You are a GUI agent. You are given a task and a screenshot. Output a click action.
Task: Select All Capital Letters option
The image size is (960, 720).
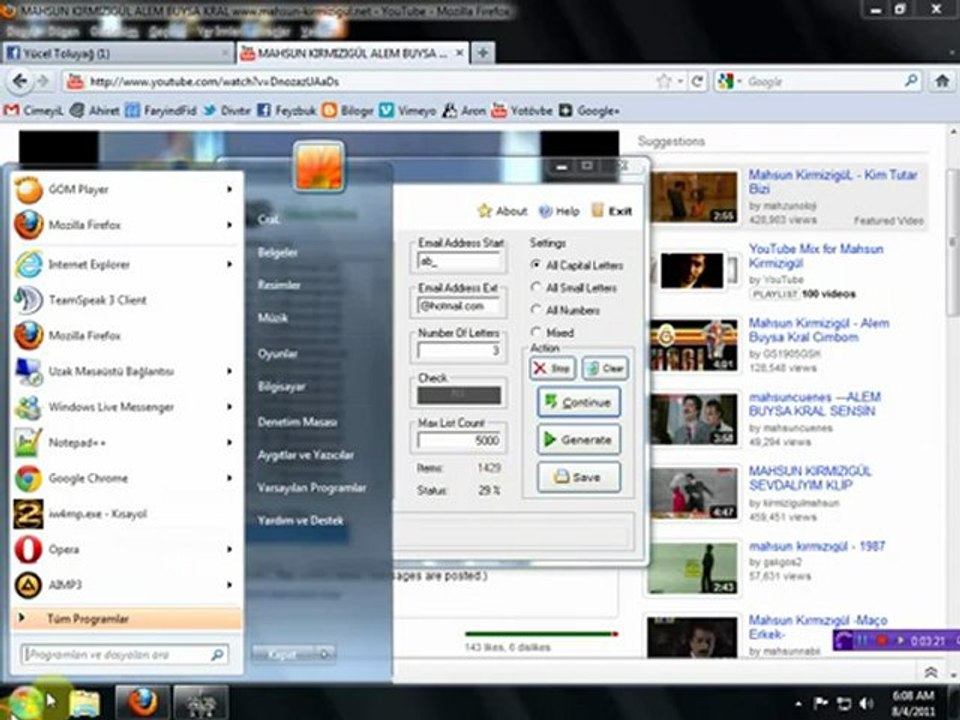point(577,265)
